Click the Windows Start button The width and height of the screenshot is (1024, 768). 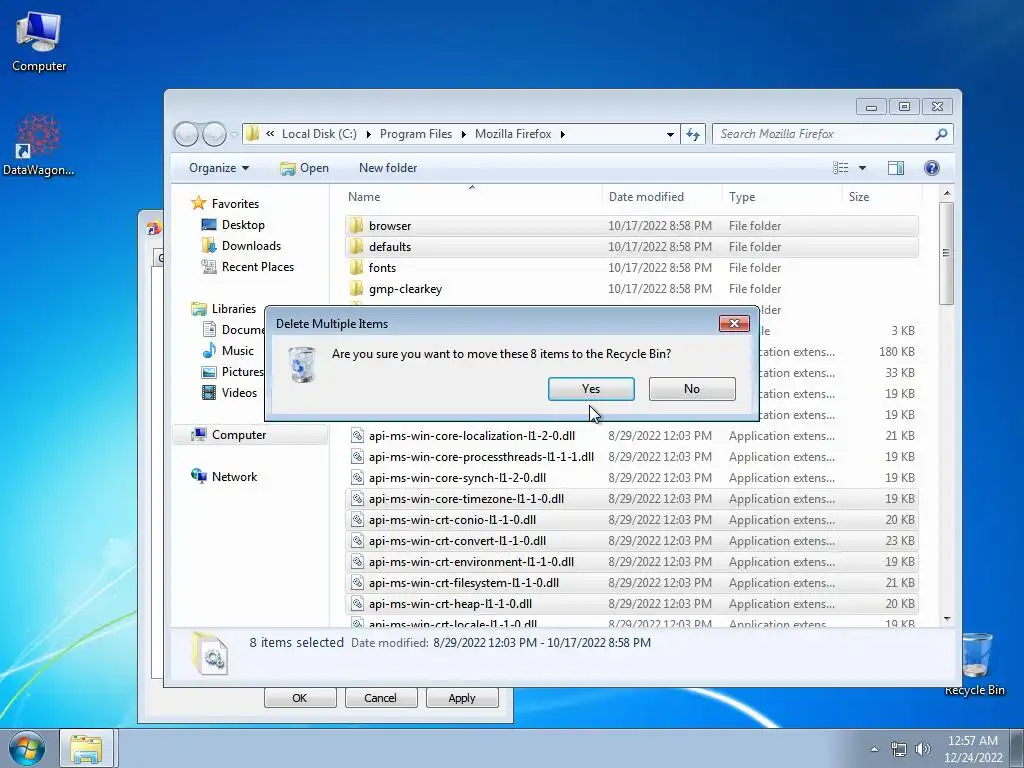[x=27, y=748]
